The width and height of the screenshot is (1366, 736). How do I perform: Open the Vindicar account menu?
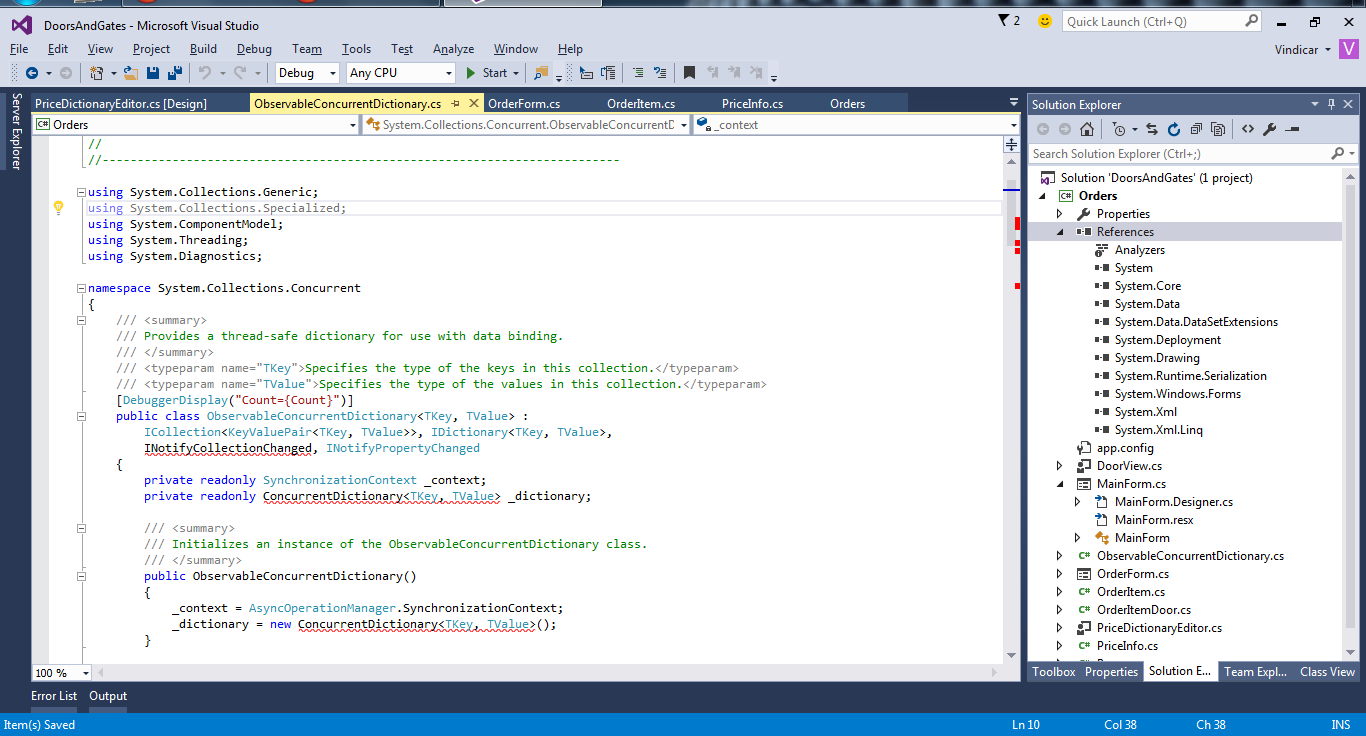coord(1302,49)
